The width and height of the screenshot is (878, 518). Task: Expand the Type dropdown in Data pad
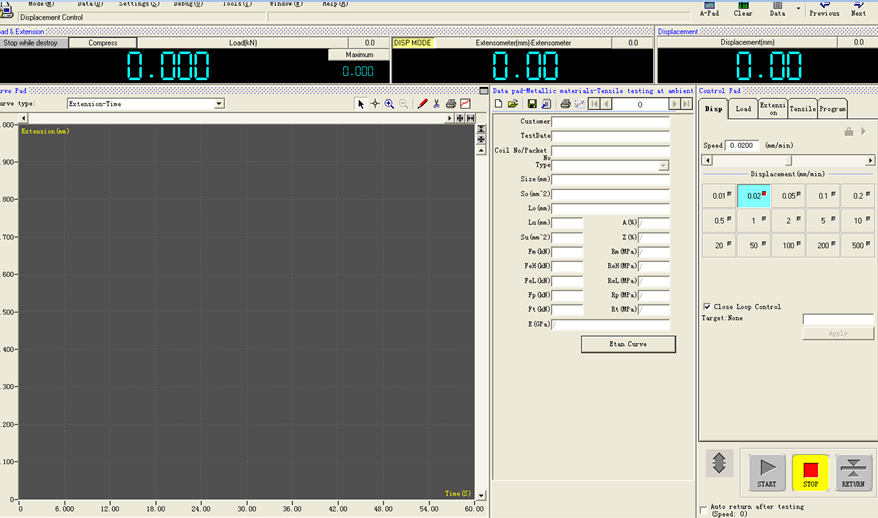click(x=664, y=166)
